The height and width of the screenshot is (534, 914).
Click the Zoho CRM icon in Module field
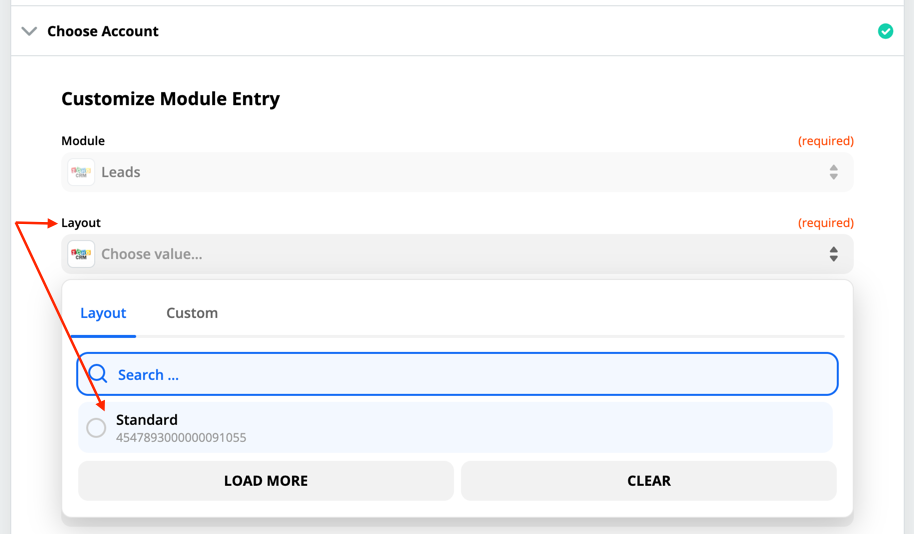81,172
